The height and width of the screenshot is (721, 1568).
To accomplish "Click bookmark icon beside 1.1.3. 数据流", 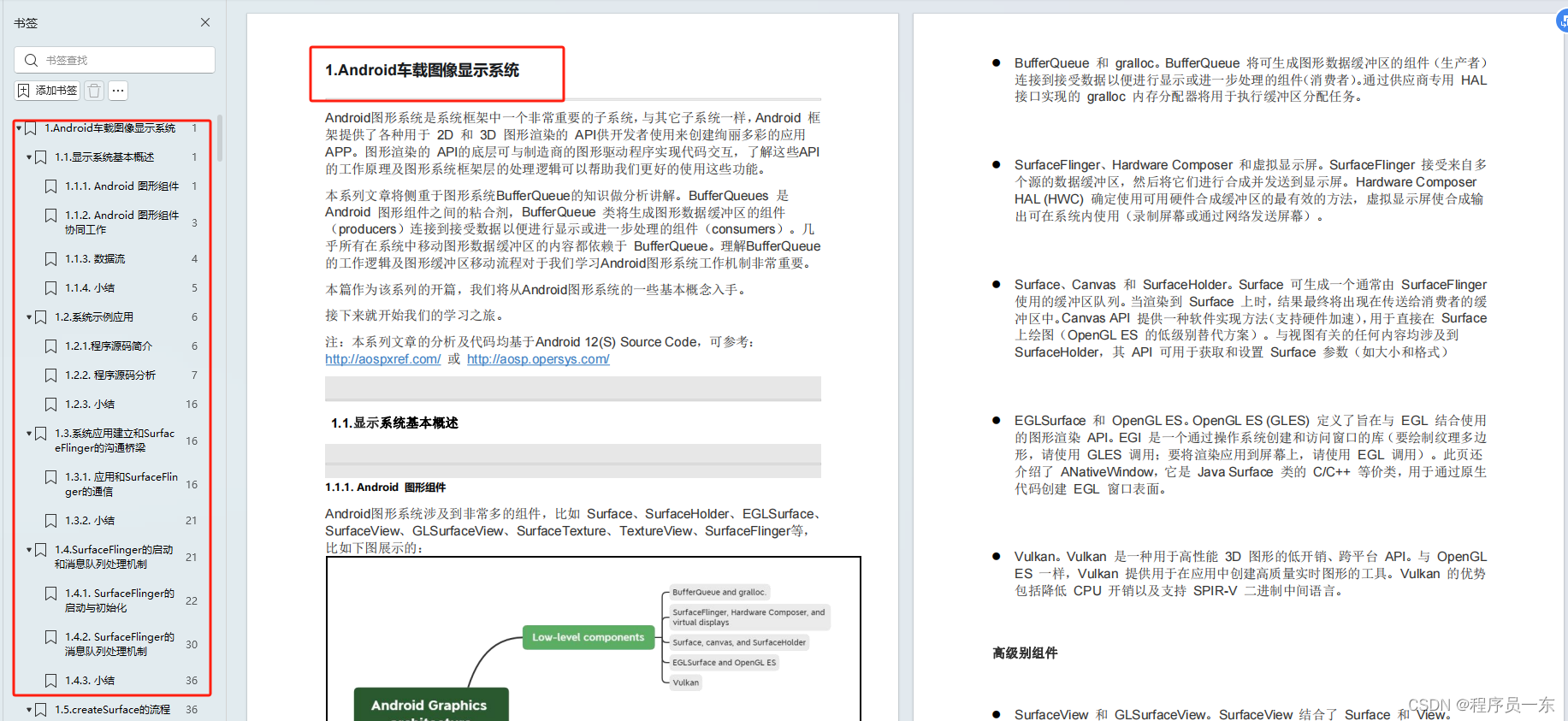I will point(51,258).
